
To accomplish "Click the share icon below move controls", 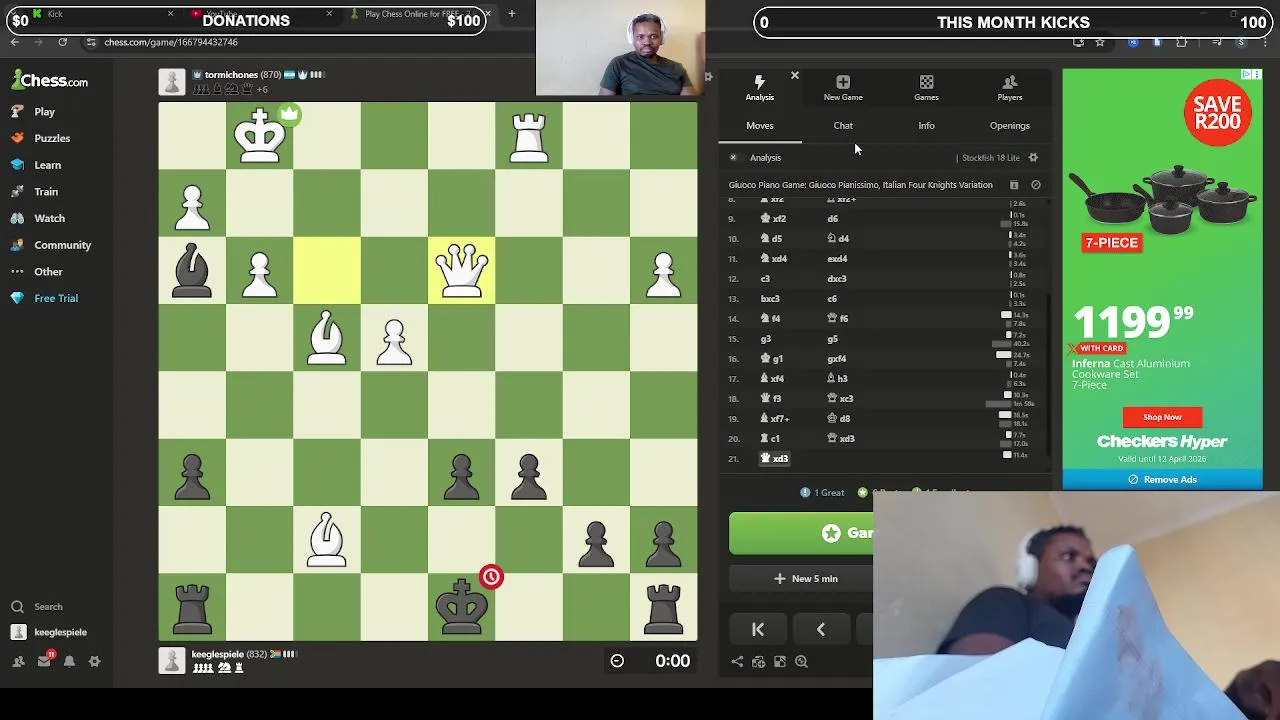I will [737, 662].
